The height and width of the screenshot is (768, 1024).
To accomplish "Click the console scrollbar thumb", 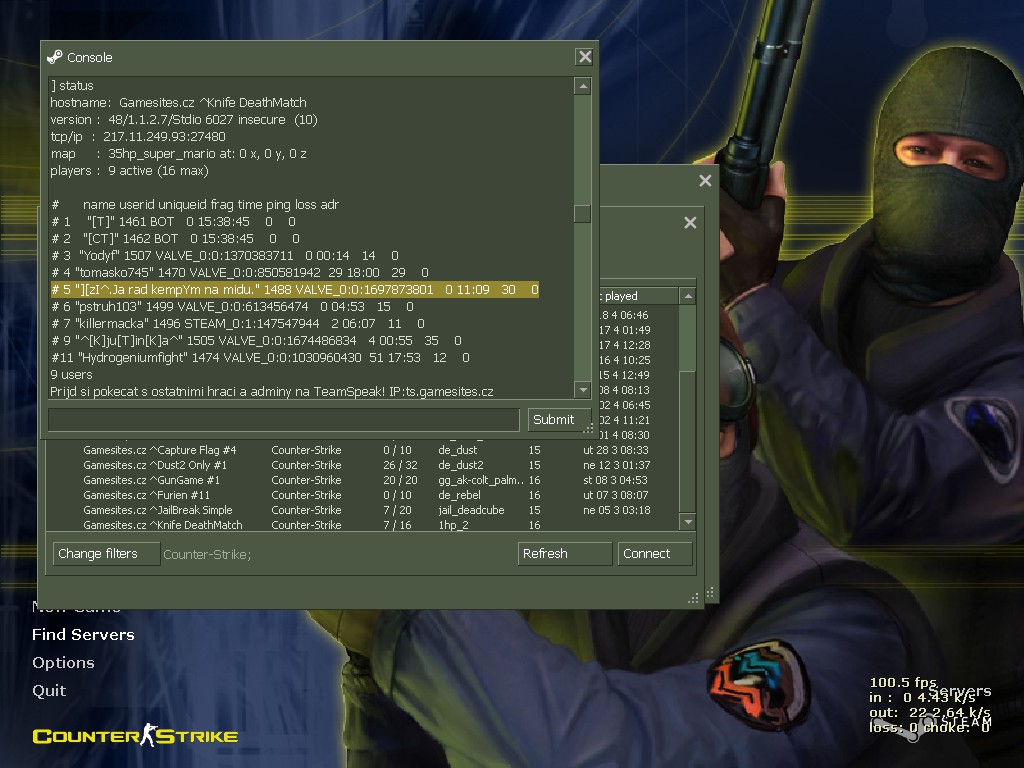I will (x=583, y=214).
